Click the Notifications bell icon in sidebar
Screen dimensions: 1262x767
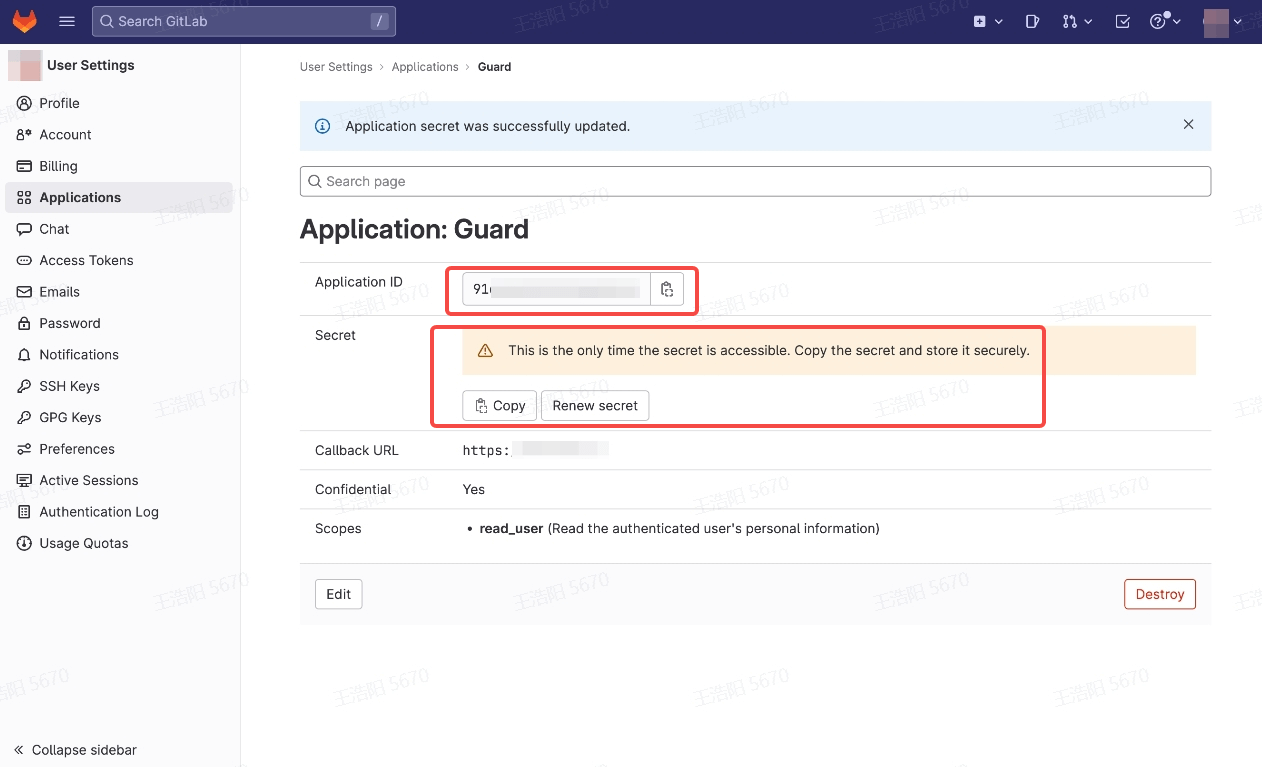(x=24, y=355)
